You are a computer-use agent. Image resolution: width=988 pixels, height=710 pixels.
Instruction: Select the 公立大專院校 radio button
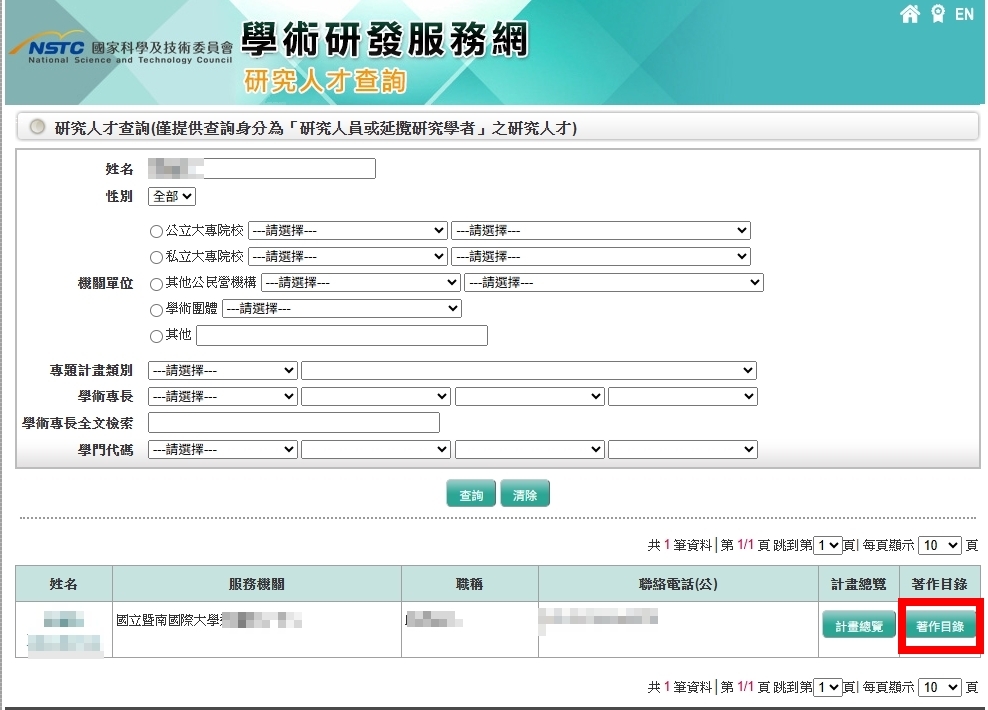click(156, 231)
